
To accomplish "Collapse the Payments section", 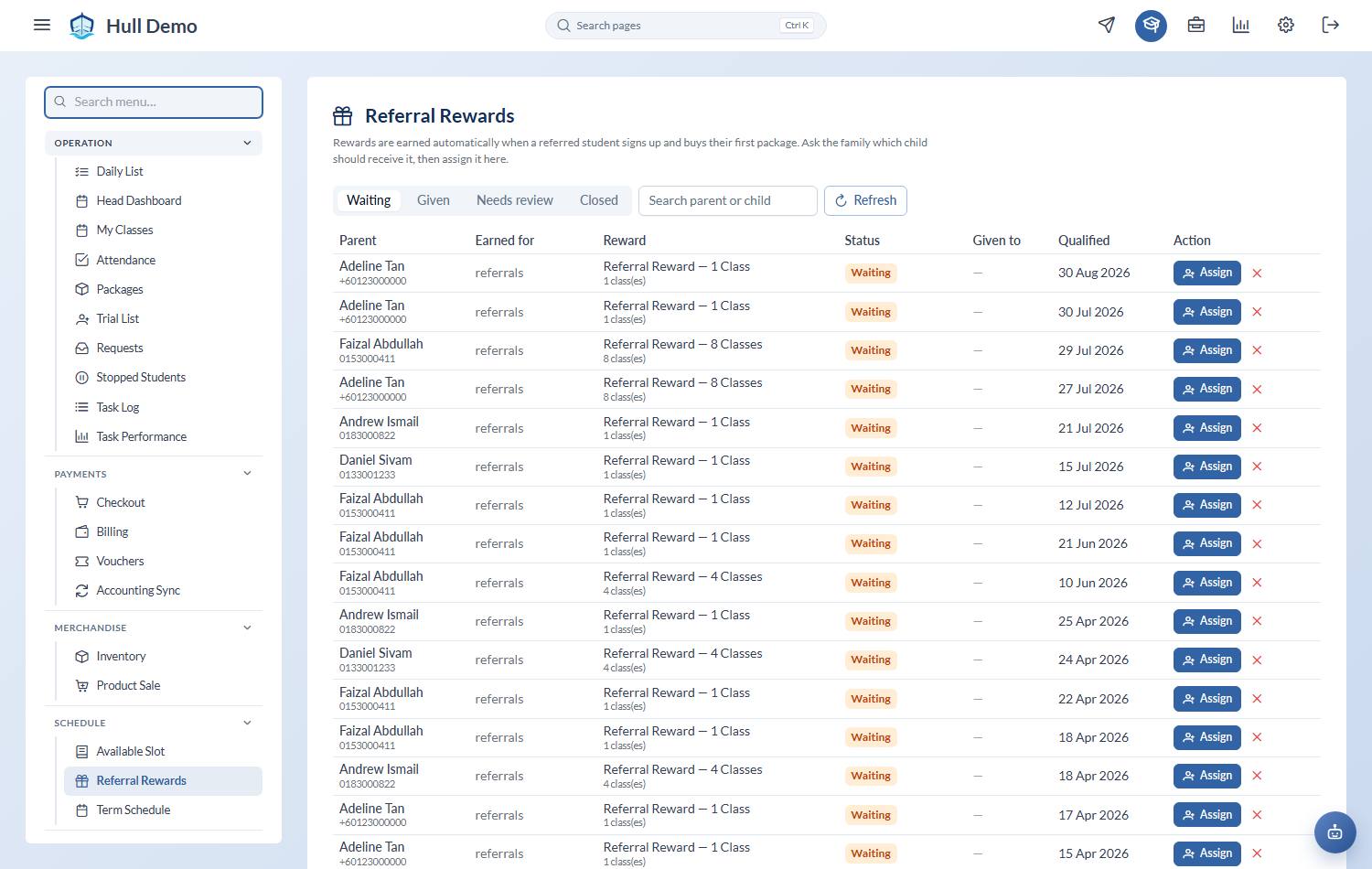I will [x=154, y=474].
